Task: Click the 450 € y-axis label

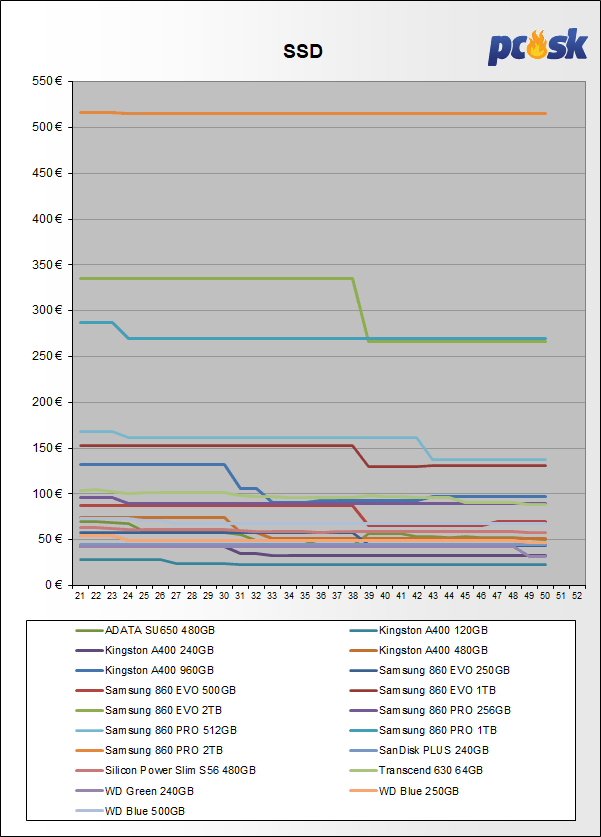Action: click(47, 173)
